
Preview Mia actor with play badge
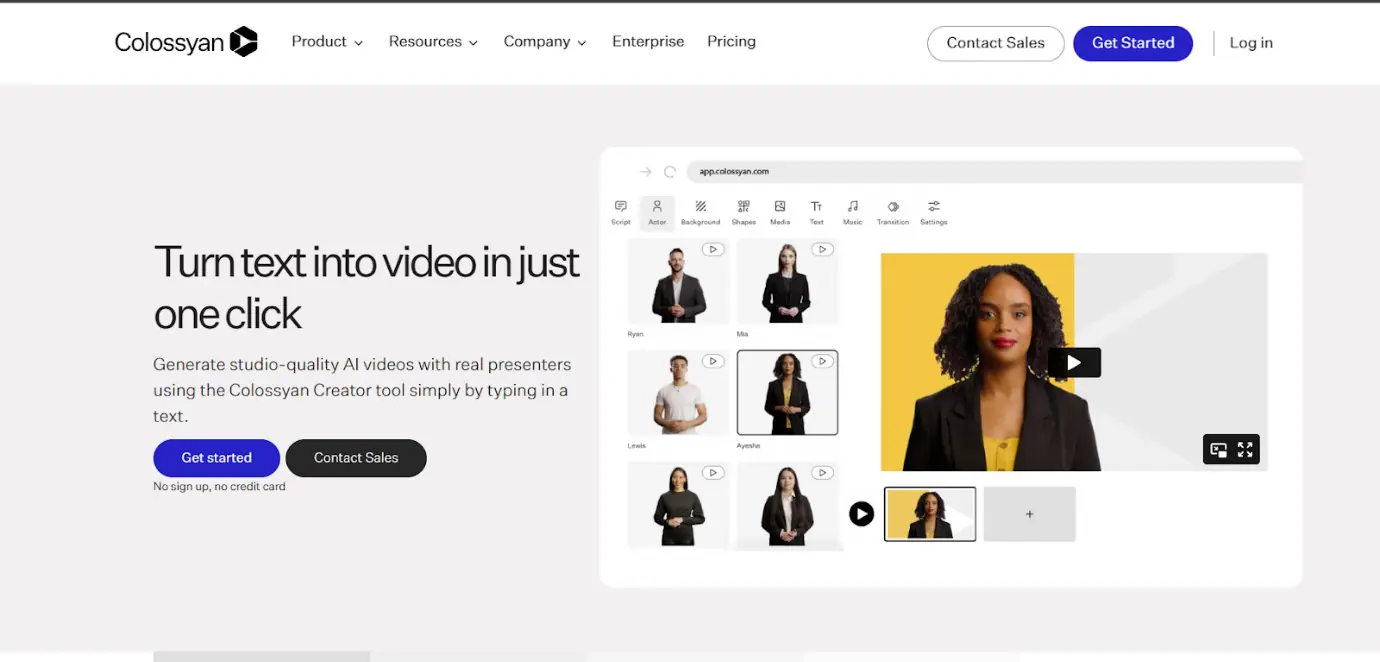pos(822,249)
